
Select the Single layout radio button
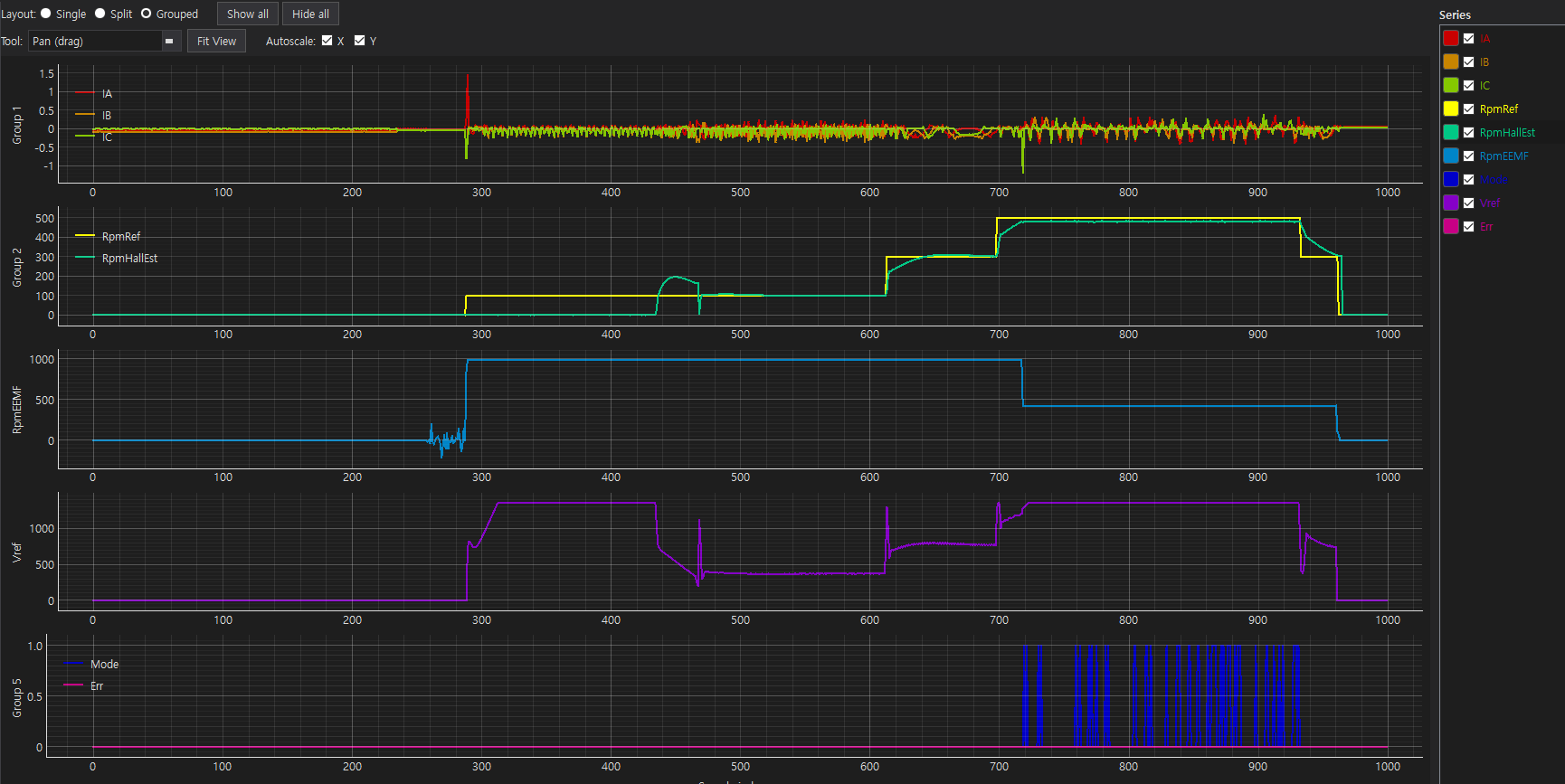[46, 14]
